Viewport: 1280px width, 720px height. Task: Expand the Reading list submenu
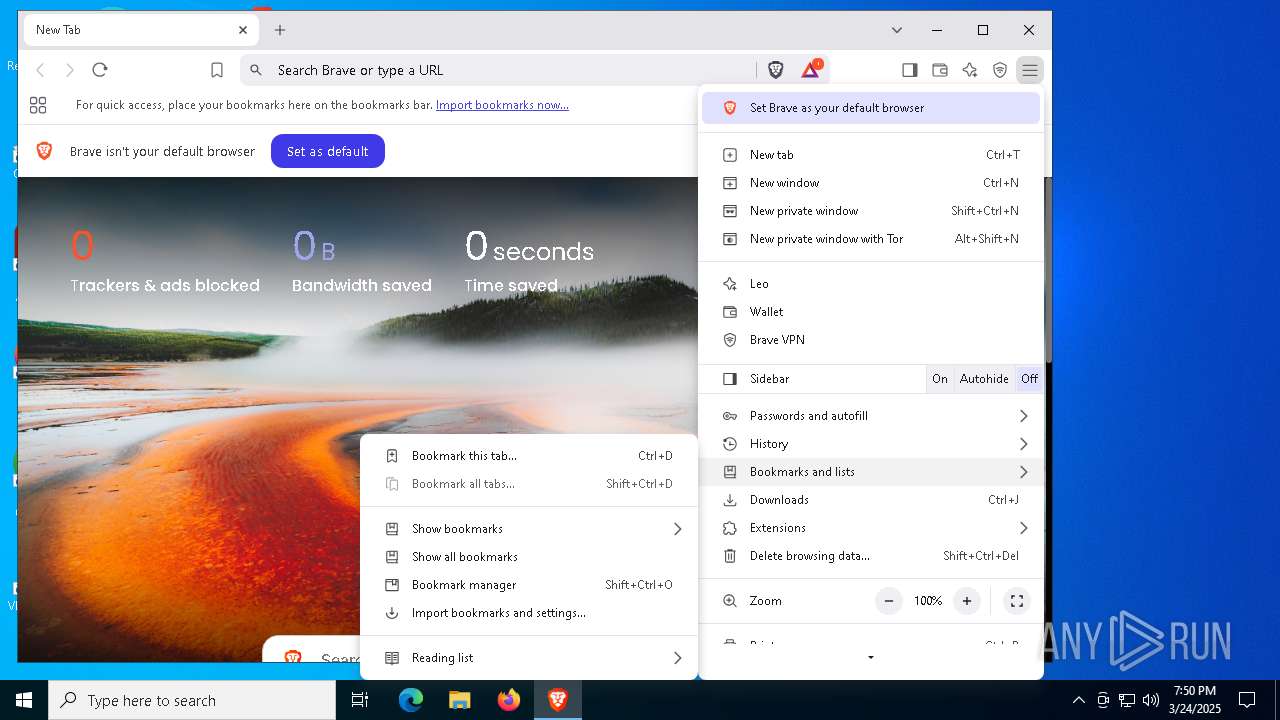[529, 658]
